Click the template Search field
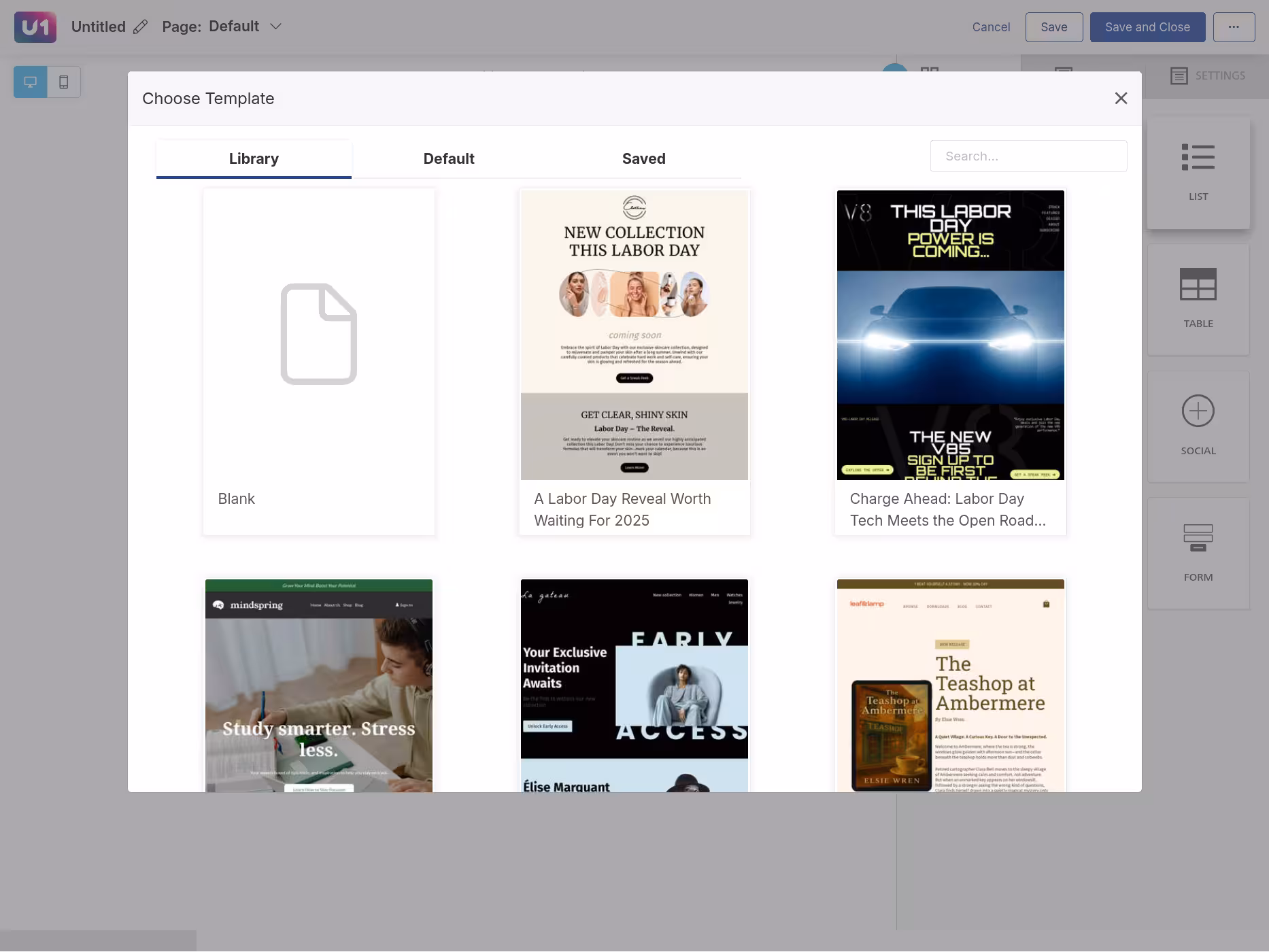 [x=1028, y=156]
